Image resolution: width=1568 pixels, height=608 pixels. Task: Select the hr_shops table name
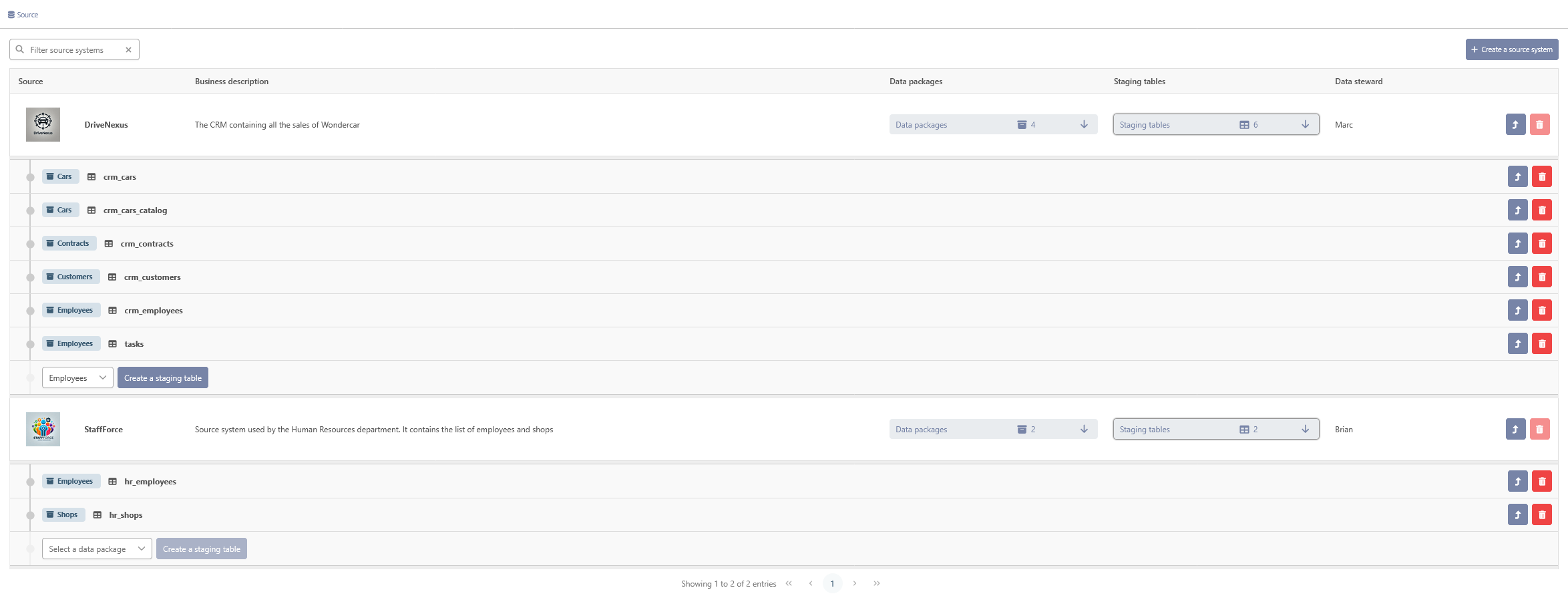[126, 515]
